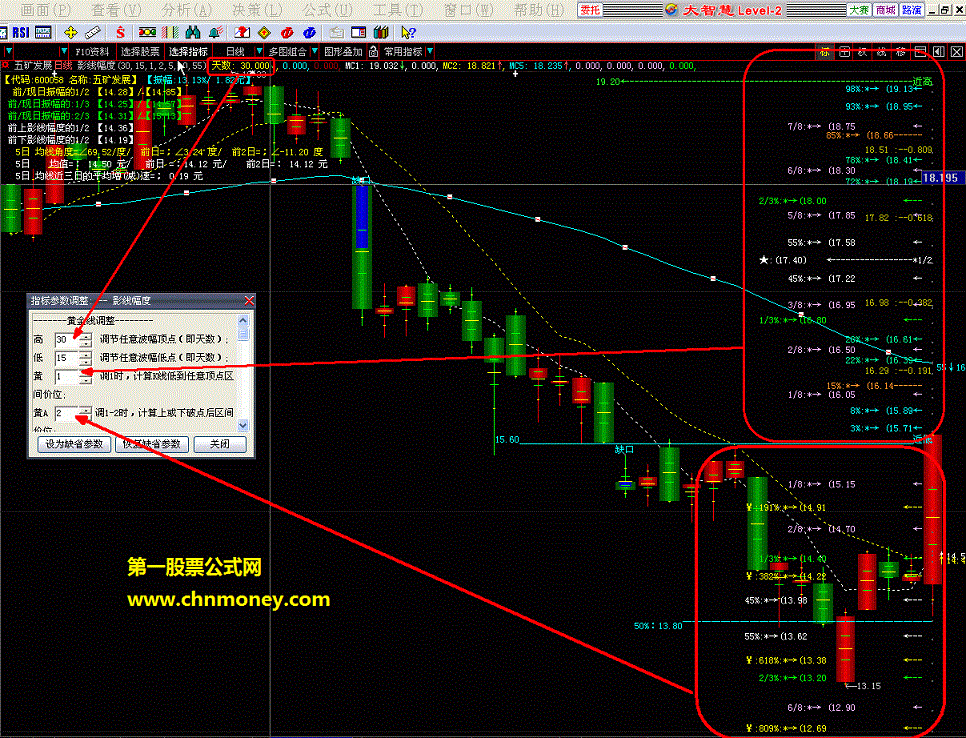Click the crosshair box icon at chart top-right
Image resolution: width=966 pixels, height=738 pixels.
[x=845, y=52]
